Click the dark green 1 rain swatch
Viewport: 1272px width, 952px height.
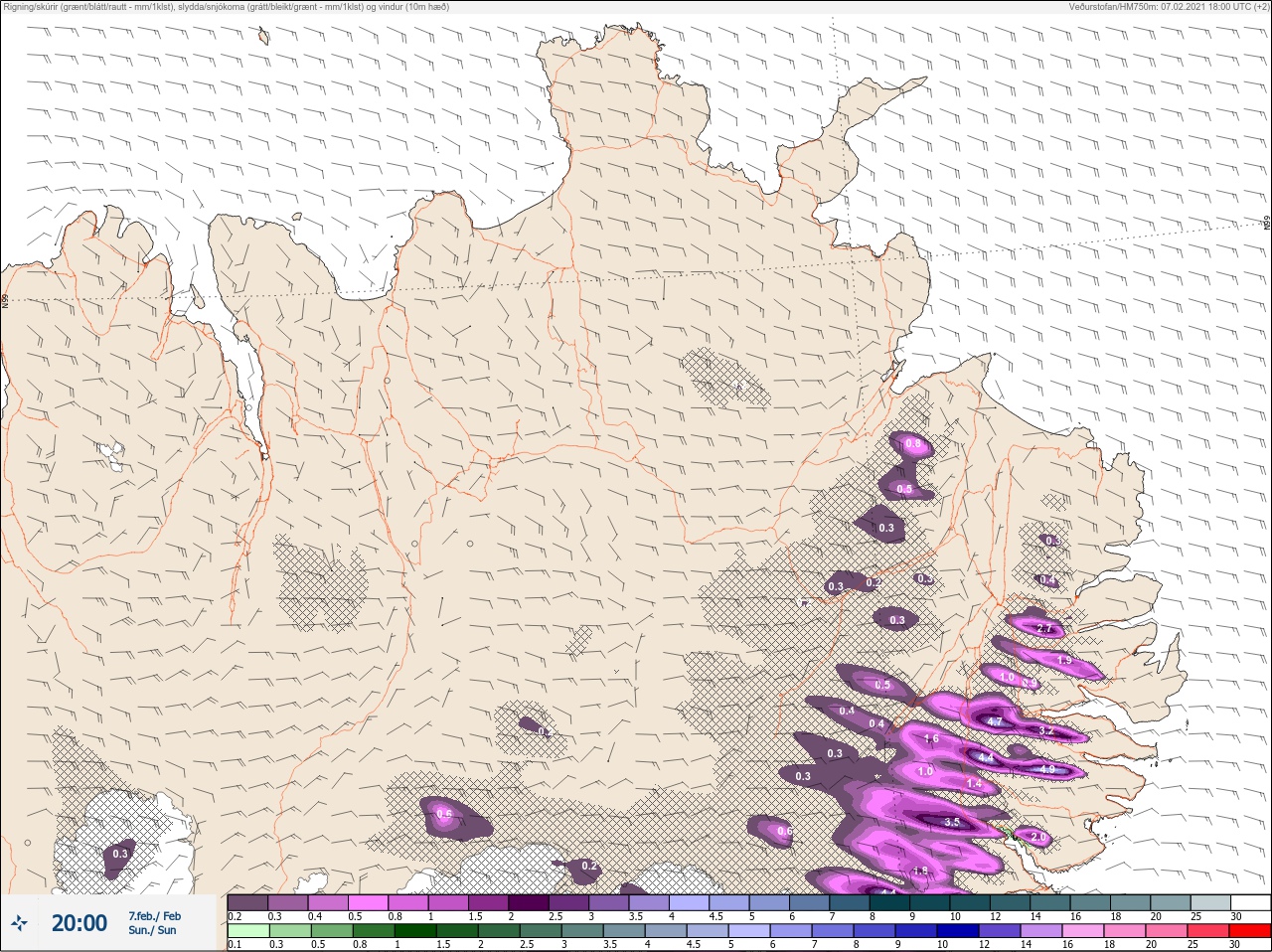coord(415,931)
